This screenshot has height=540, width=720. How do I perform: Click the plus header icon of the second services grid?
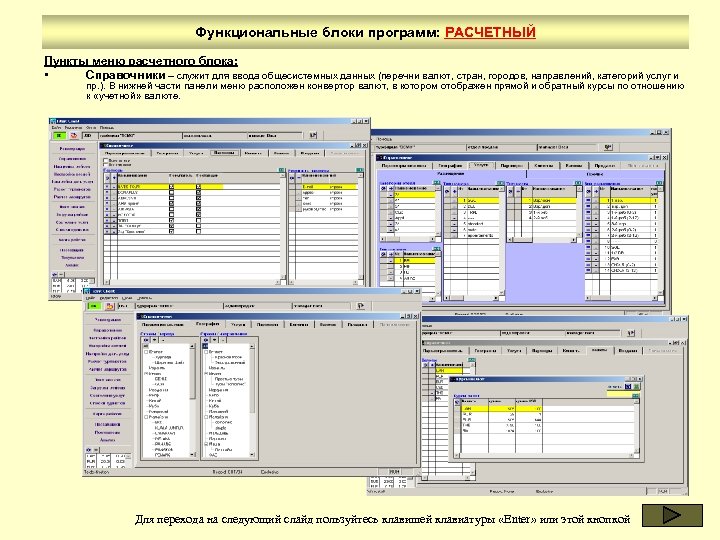(454, 191)
